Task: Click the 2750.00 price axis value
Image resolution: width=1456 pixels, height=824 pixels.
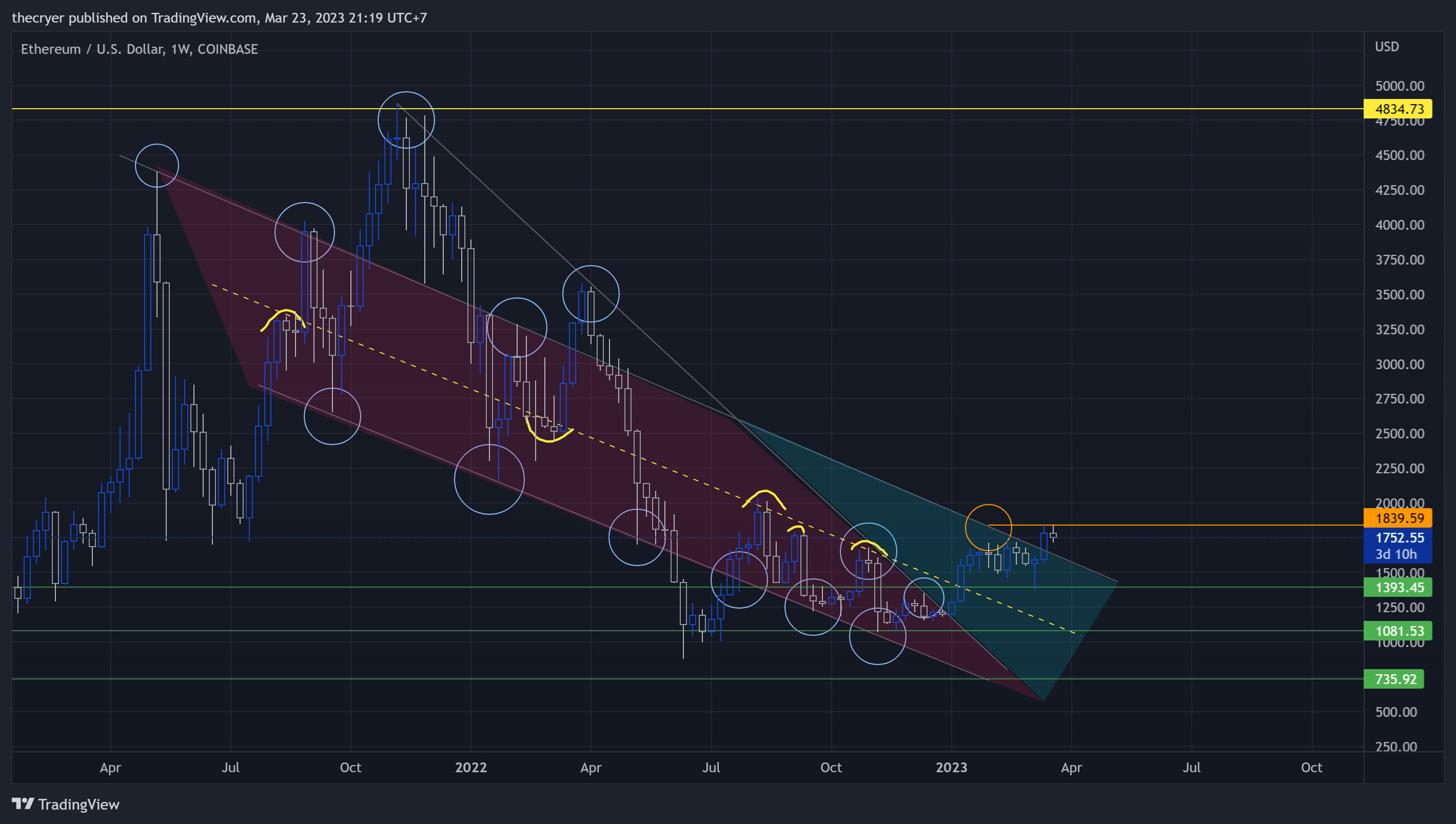Action: pos(1400,399)
